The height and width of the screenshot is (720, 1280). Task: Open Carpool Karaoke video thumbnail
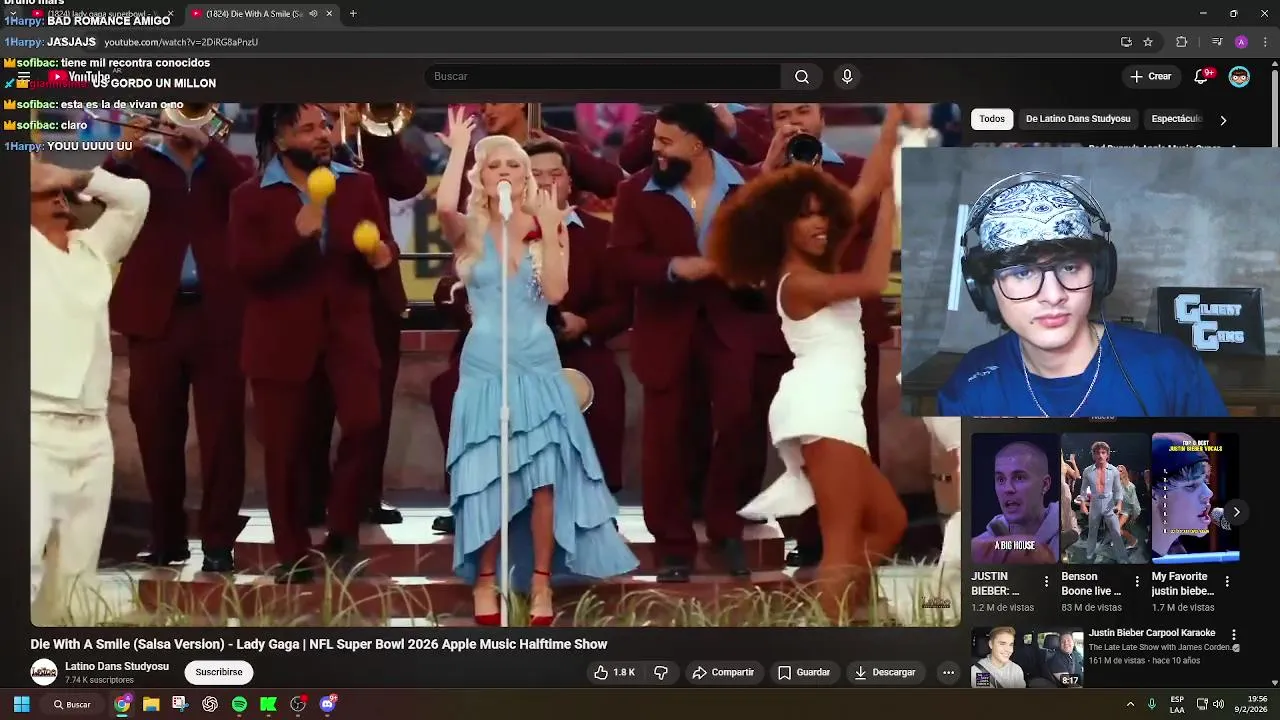1027,657
